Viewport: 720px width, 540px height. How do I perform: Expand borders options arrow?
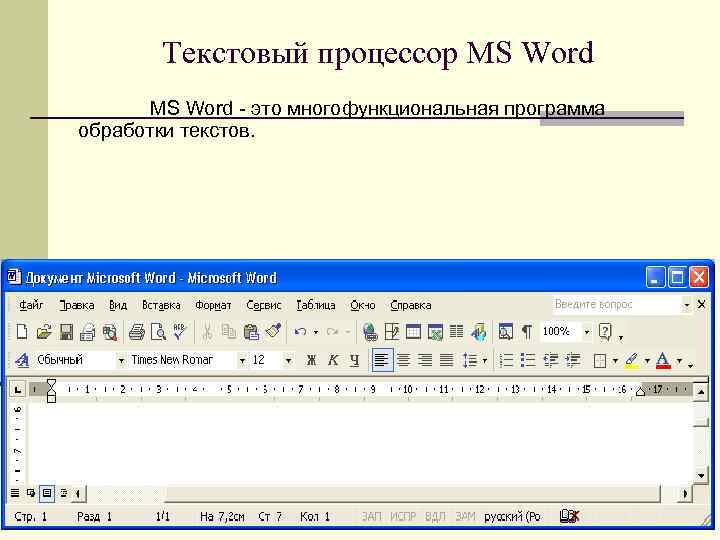[615, 361]
